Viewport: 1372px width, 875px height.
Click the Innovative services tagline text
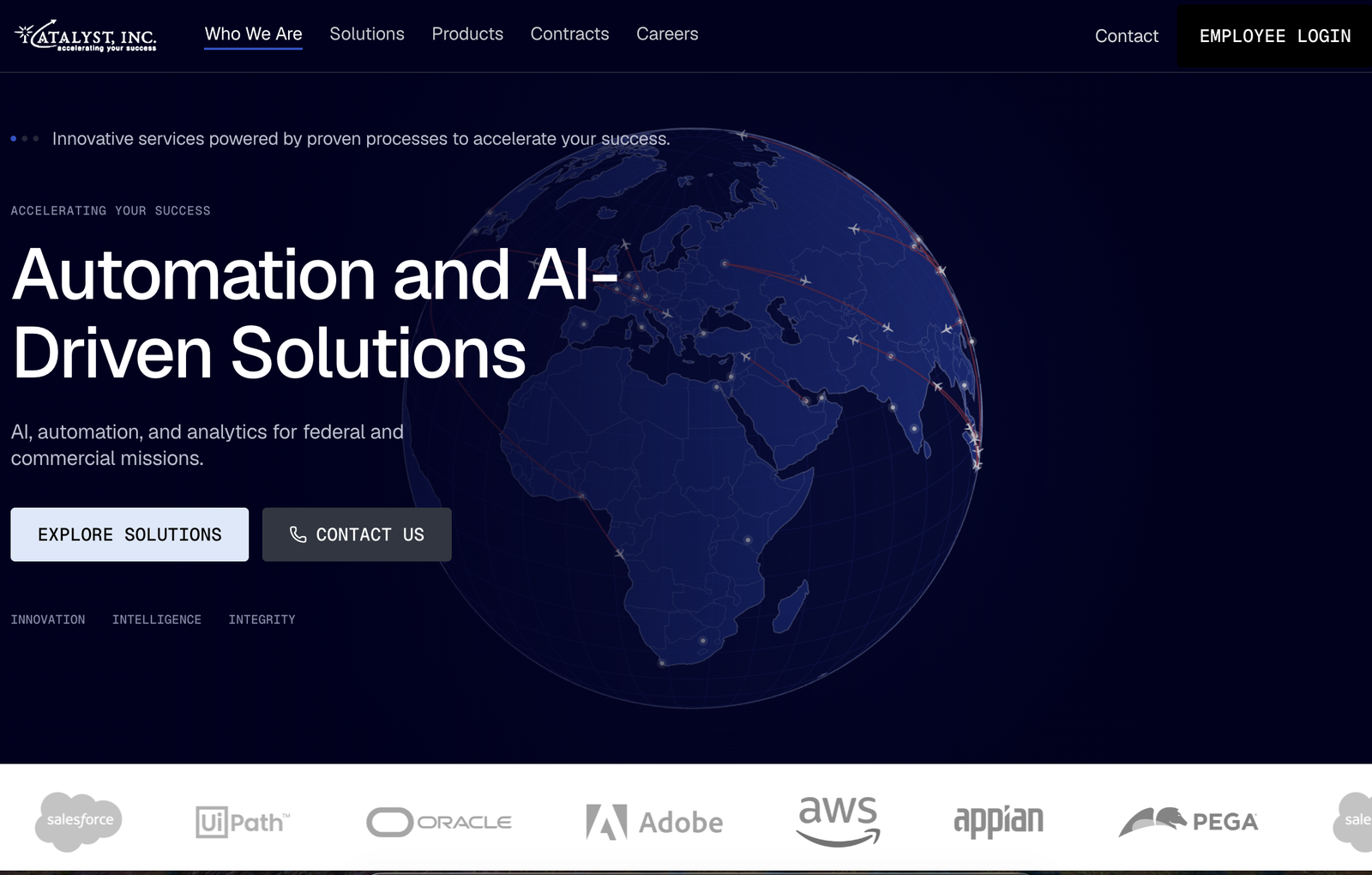[x=361, y=139]
